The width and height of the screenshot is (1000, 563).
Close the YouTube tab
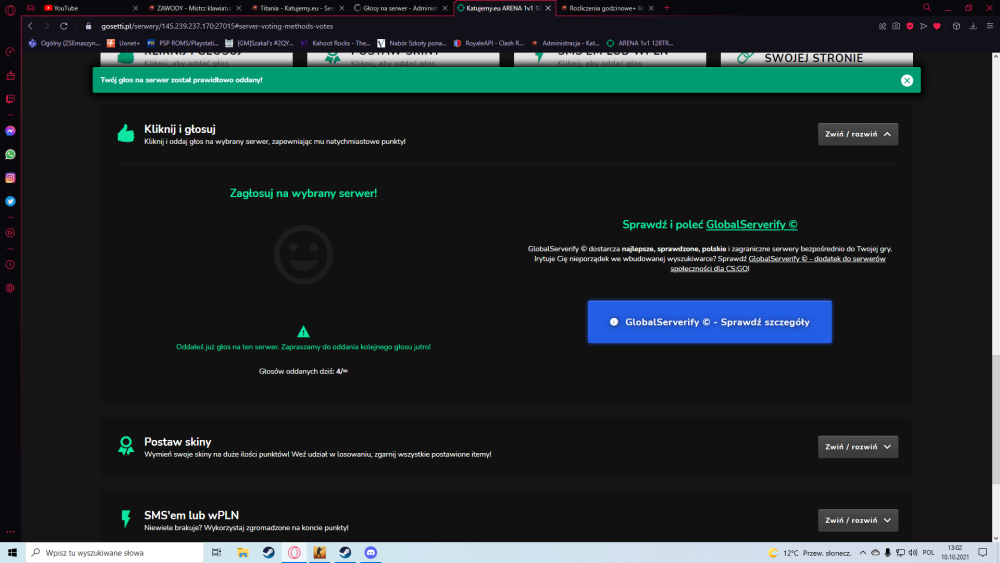click(135, 8)
